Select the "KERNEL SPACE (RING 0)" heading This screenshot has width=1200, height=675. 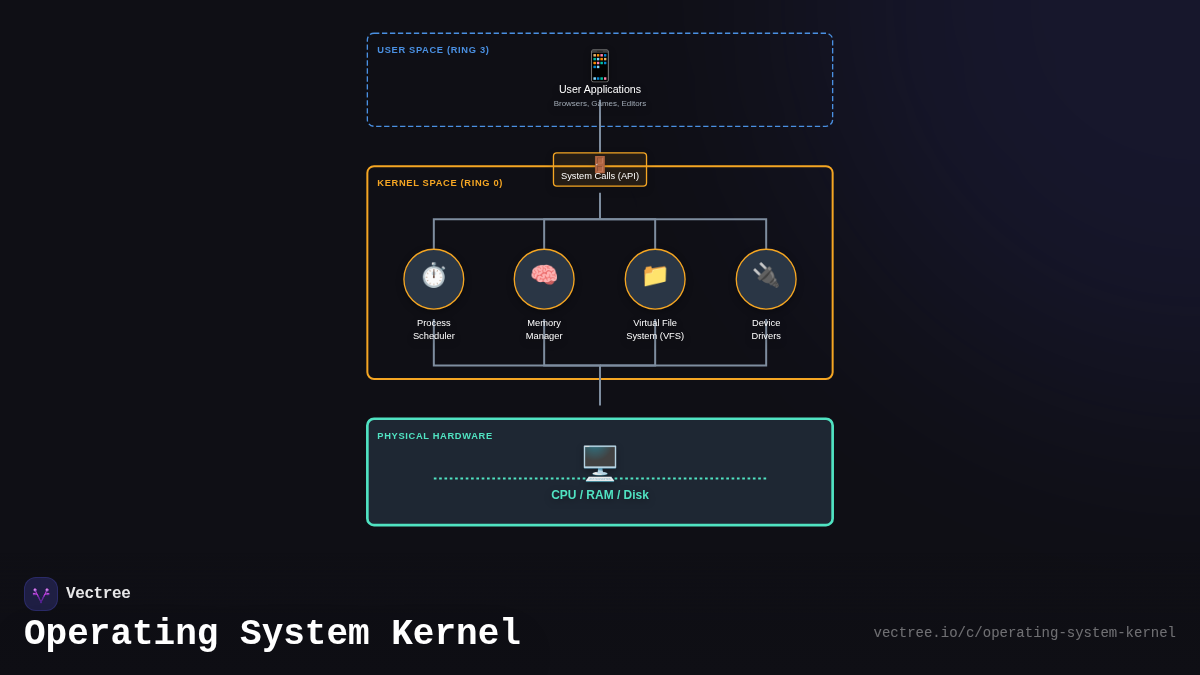440,183
